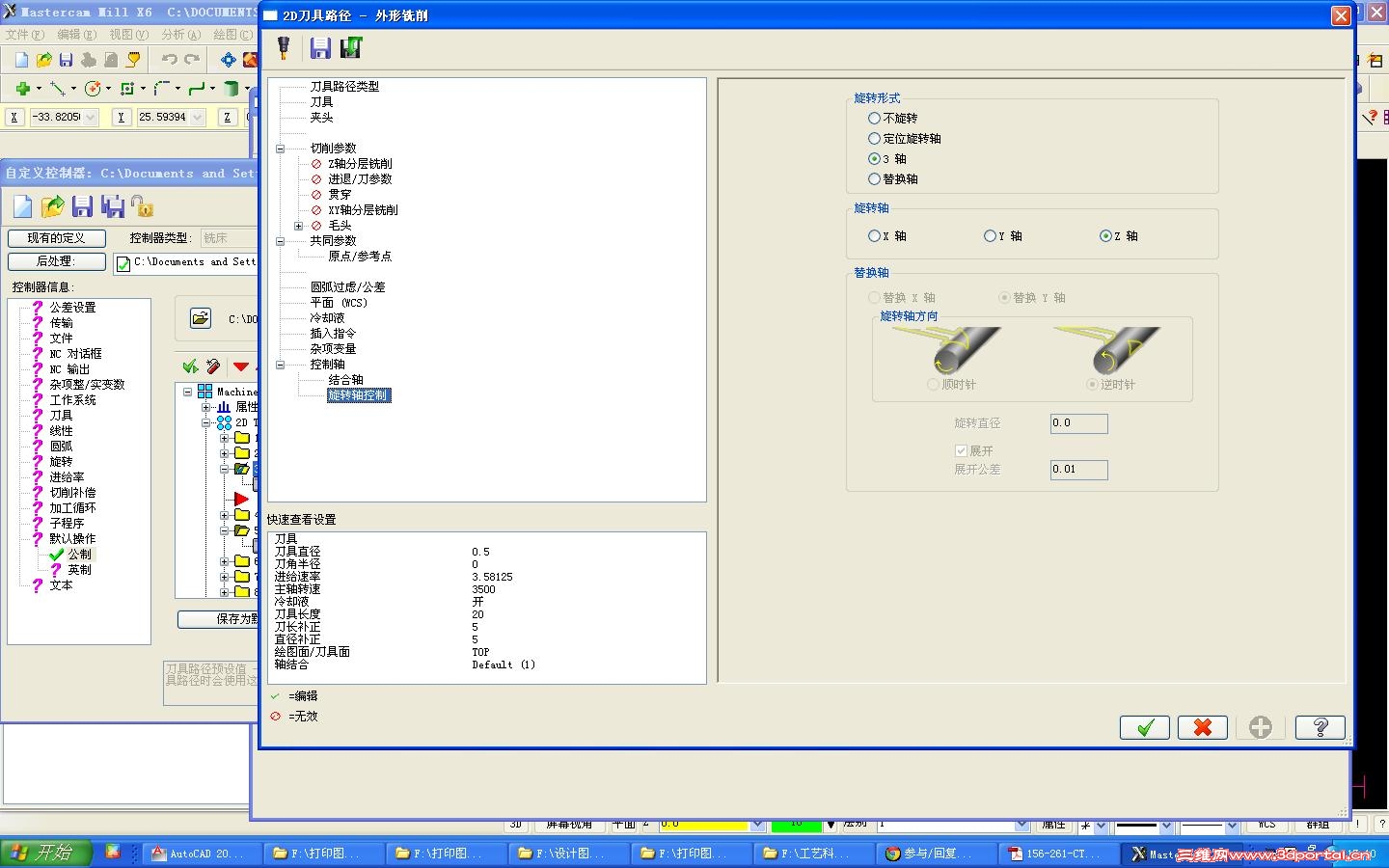The height and width of the screenshot is (868, 1389).
Task: Open file icon in Mastercam main toolbar
Action: [43, 60]
